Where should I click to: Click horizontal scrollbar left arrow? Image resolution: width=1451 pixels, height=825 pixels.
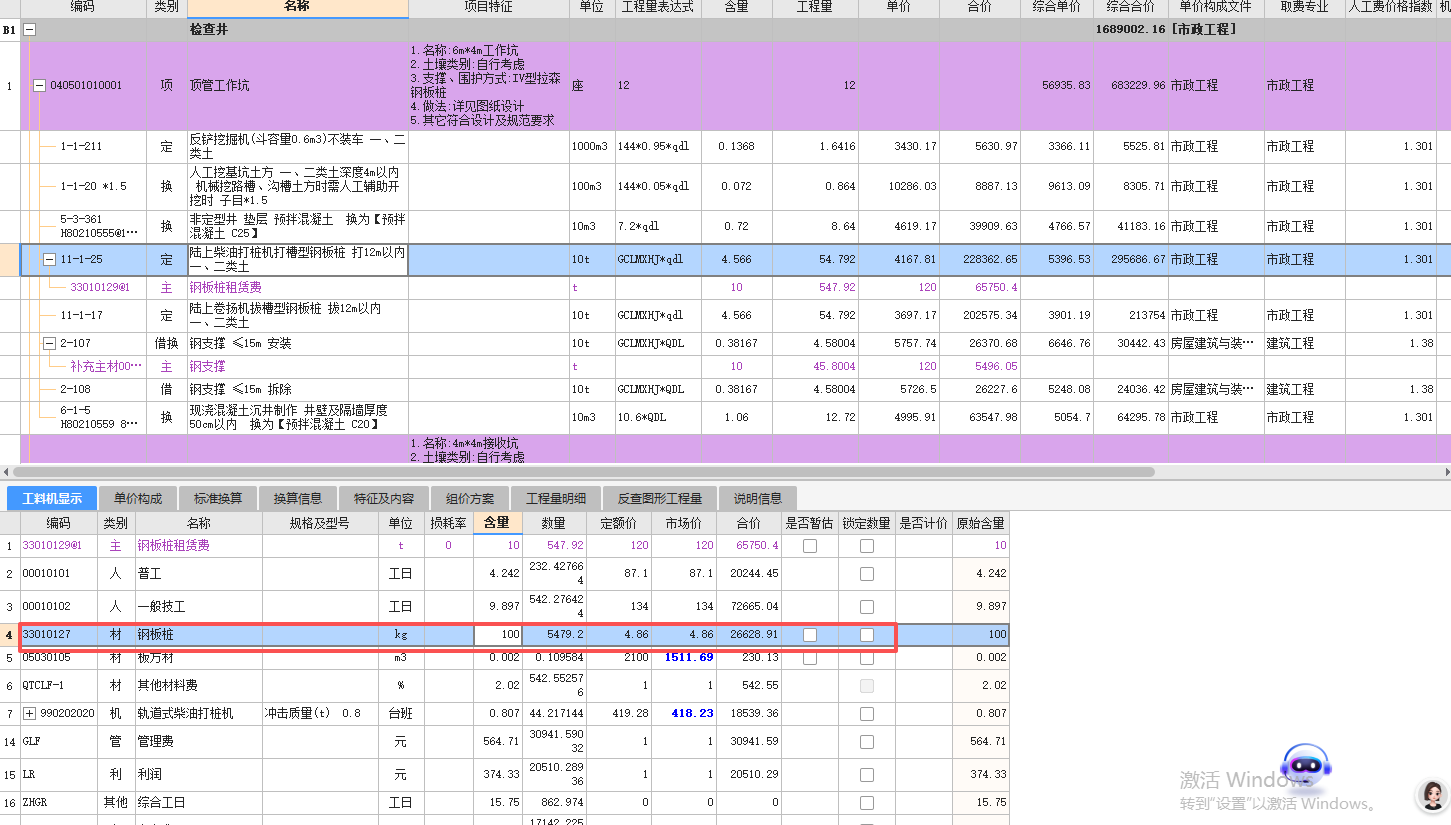tap(6, 471)
